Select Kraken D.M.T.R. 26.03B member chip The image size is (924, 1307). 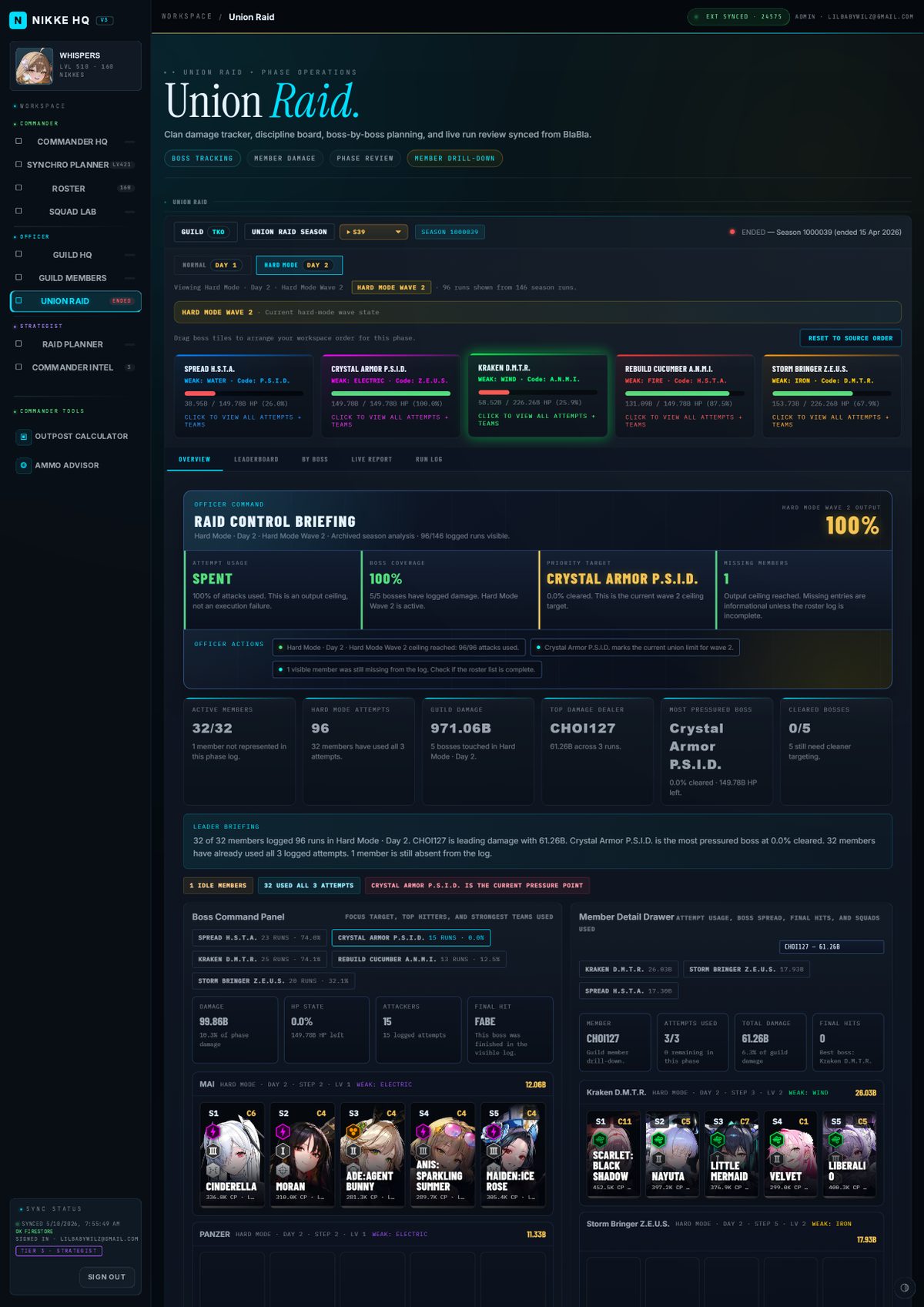click(628, 969)
